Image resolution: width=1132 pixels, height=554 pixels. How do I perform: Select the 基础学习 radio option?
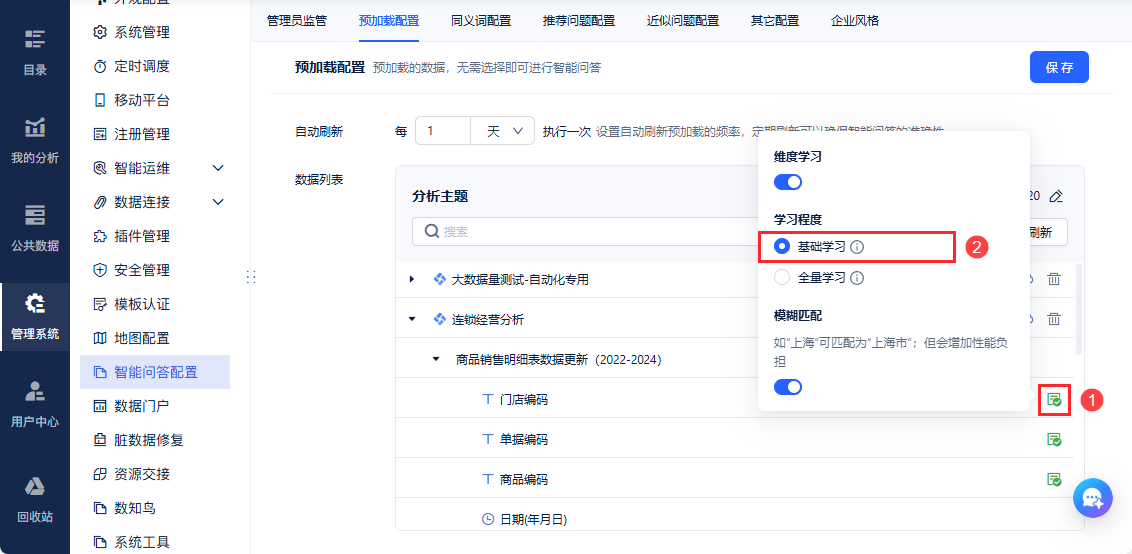pos(782,246)
